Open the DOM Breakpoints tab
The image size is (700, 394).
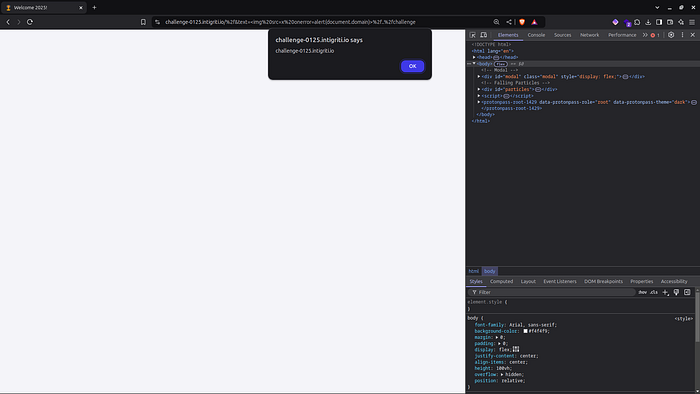tap(603, 282)
